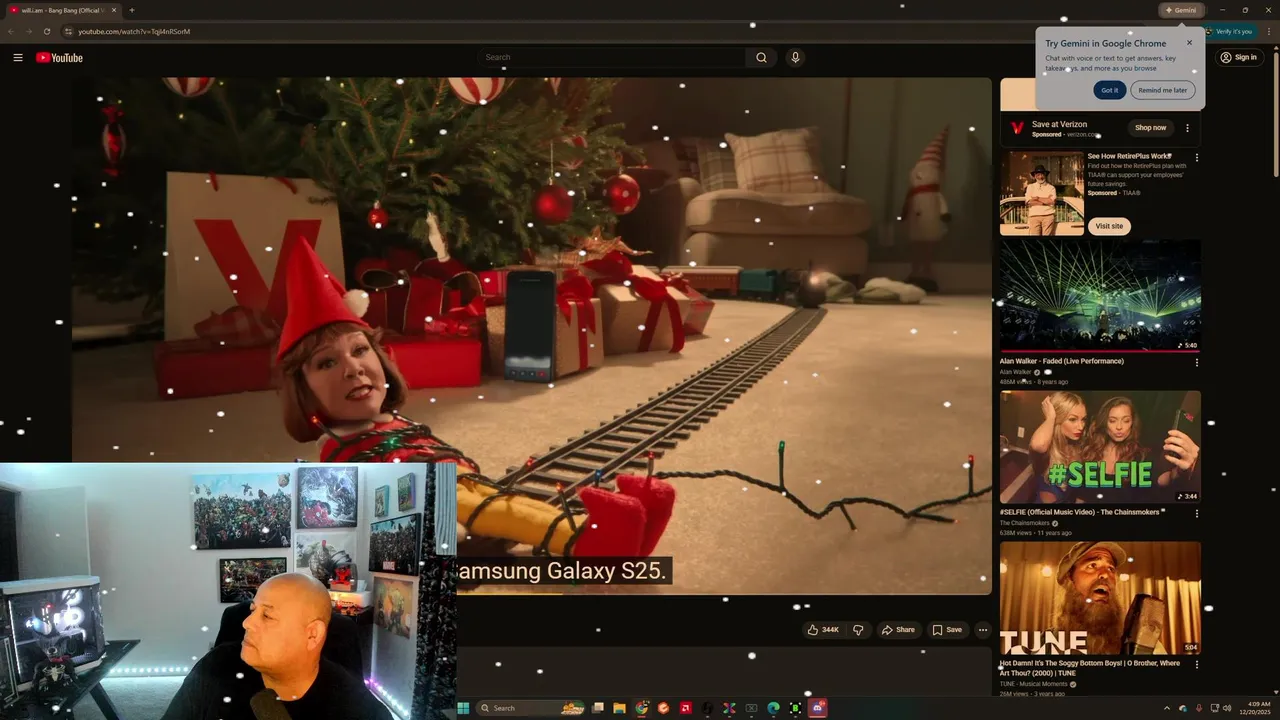This screenshot has width=1280, height=720.
Task: Click the Verify it's you chip
Action: pyautogui.click(x=1229, y=31)
